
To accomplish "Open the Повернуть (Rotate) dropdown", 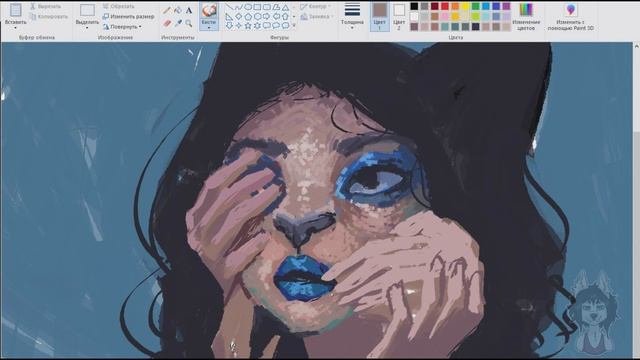I will (122, 27).
